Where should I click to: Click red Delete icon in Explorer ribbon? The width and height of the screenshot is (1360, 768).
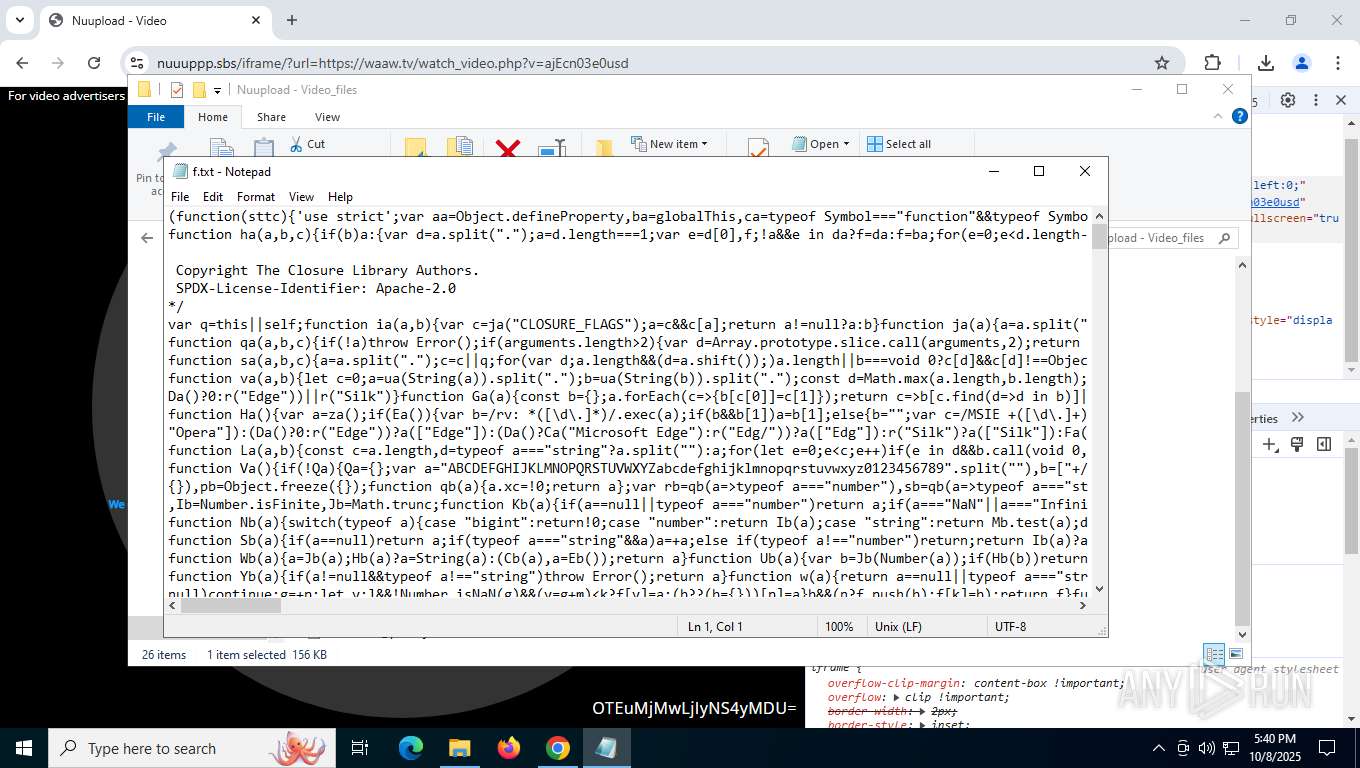click(x=508, y=148)
